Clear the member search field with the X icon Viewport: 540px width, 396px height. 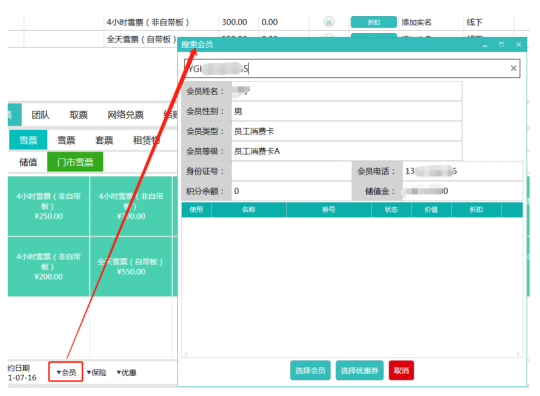click(x=513, y=68)
